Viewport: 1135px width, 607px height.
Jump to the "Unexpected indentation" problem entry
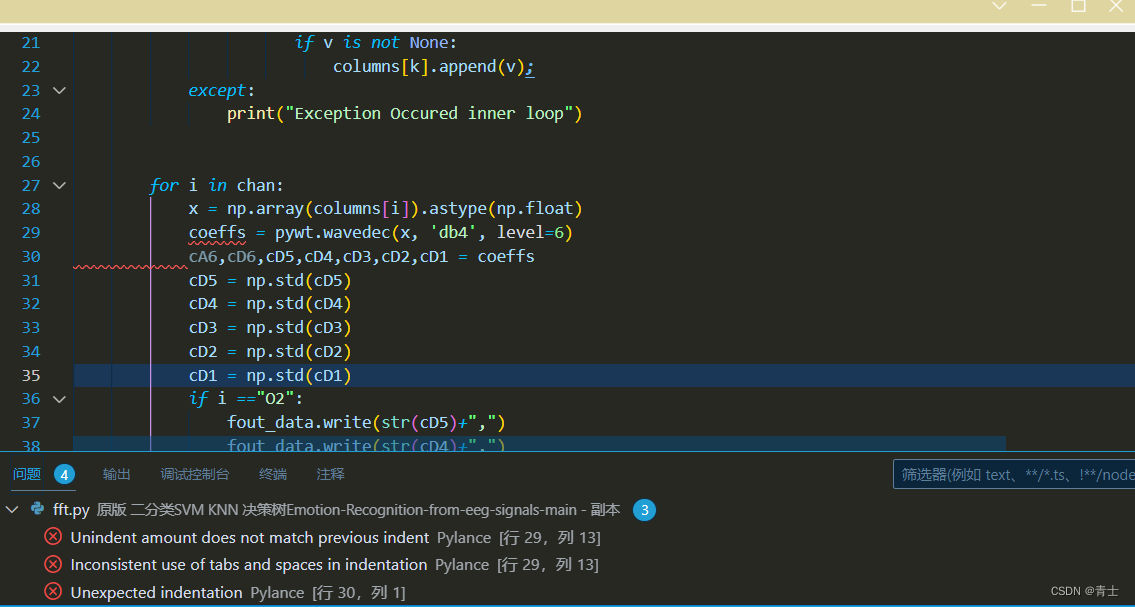156,592
